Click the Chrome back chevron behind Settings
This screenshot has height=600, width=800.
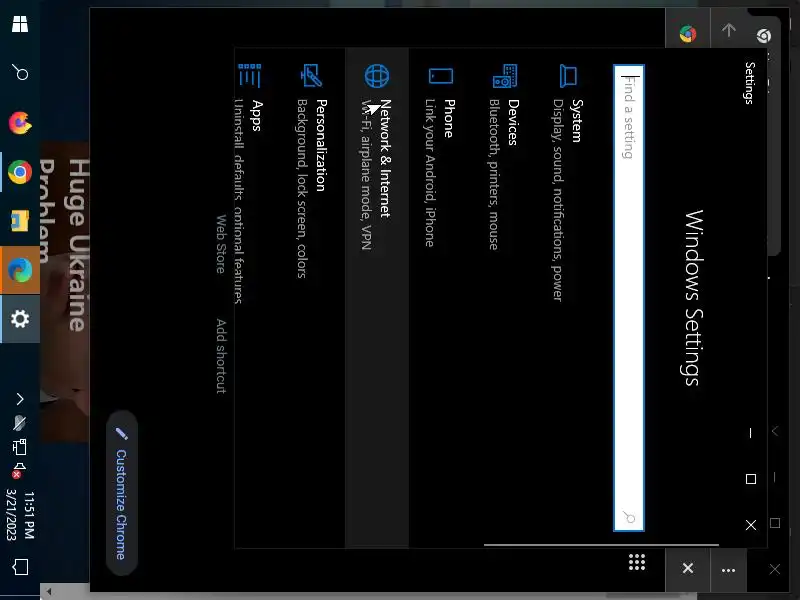pos(775,431)
